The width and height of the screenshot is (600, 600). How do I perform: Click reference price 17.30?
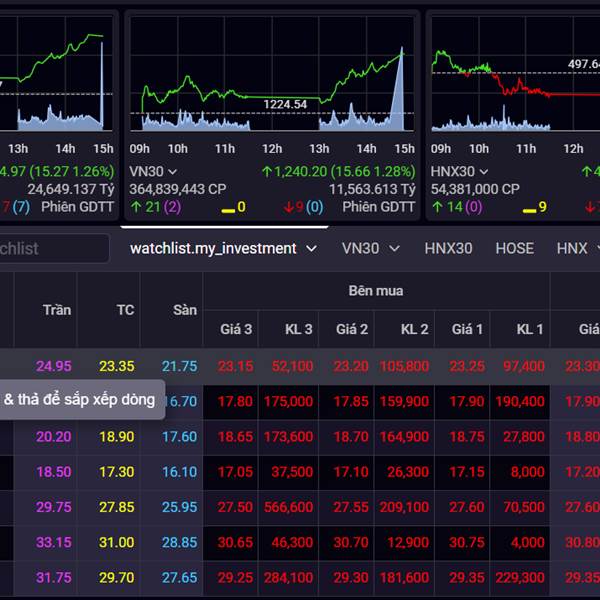[117, 472]
